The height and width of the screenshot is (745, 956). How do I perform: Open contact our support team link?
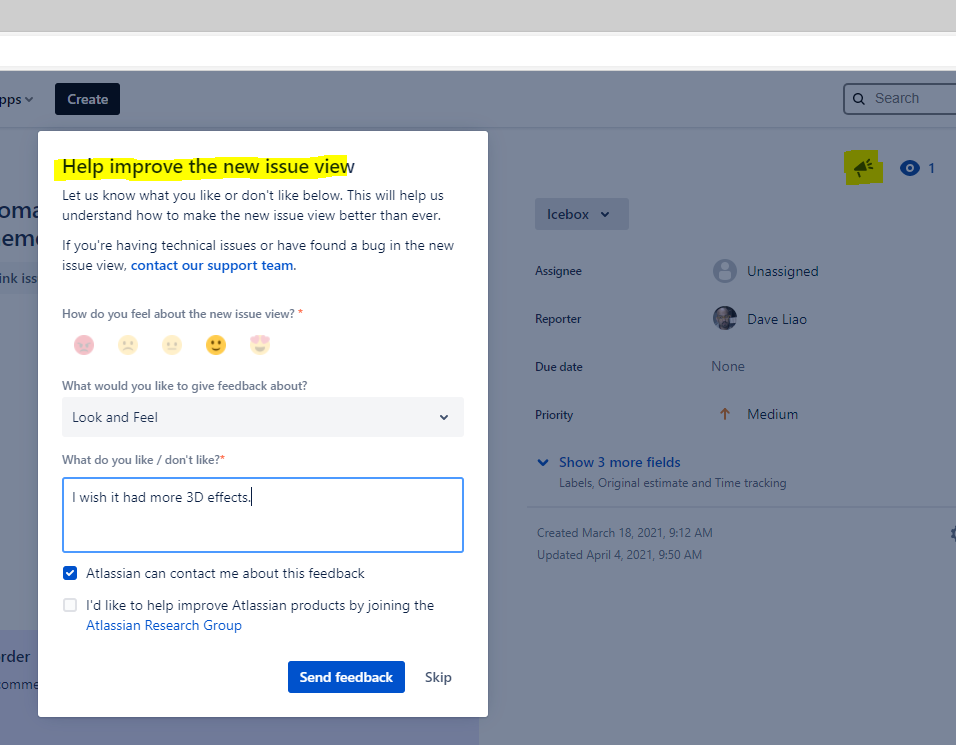212,265
